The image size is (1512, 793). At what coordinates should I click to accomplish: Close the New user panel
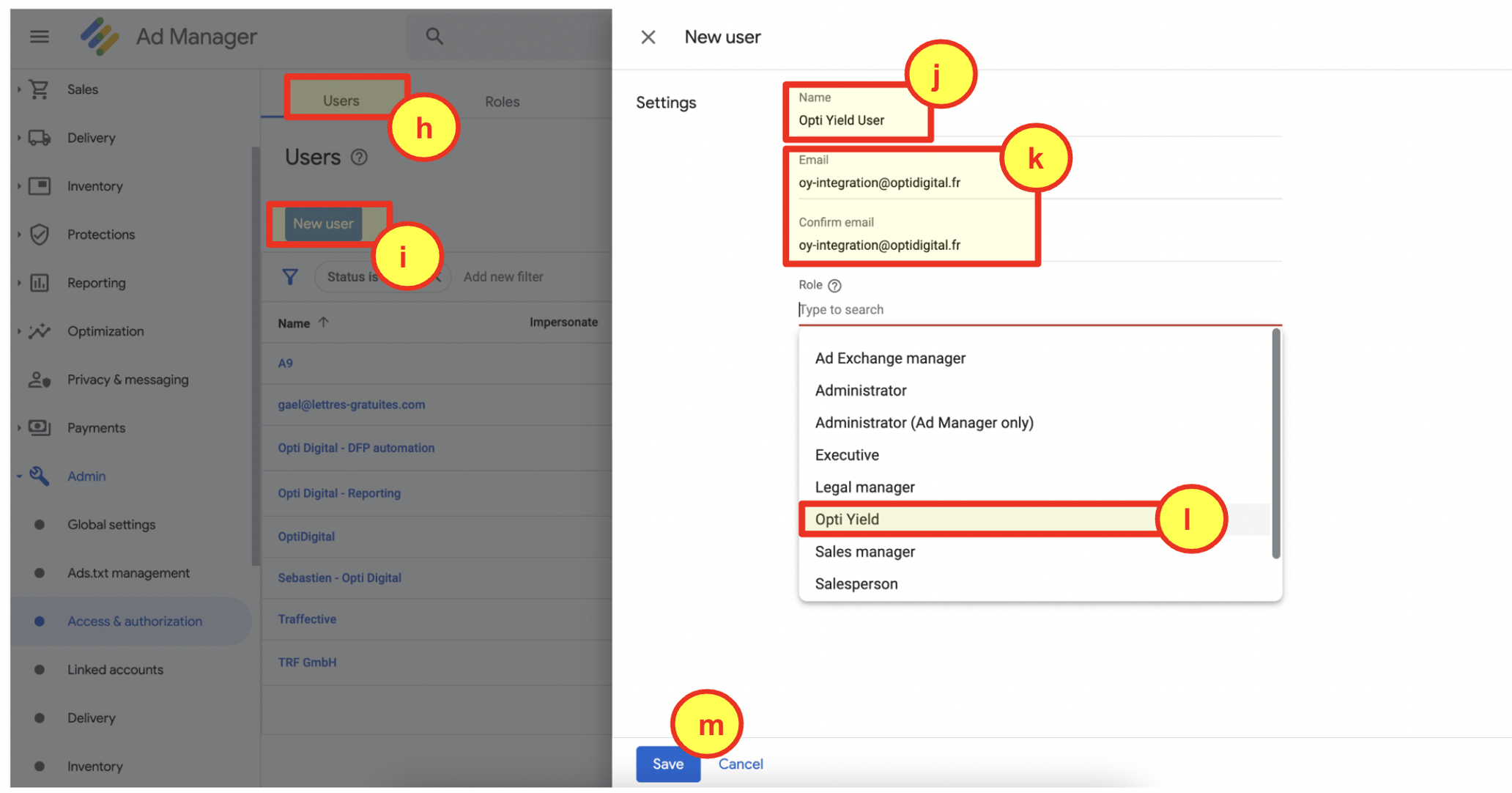pos(648,37)
